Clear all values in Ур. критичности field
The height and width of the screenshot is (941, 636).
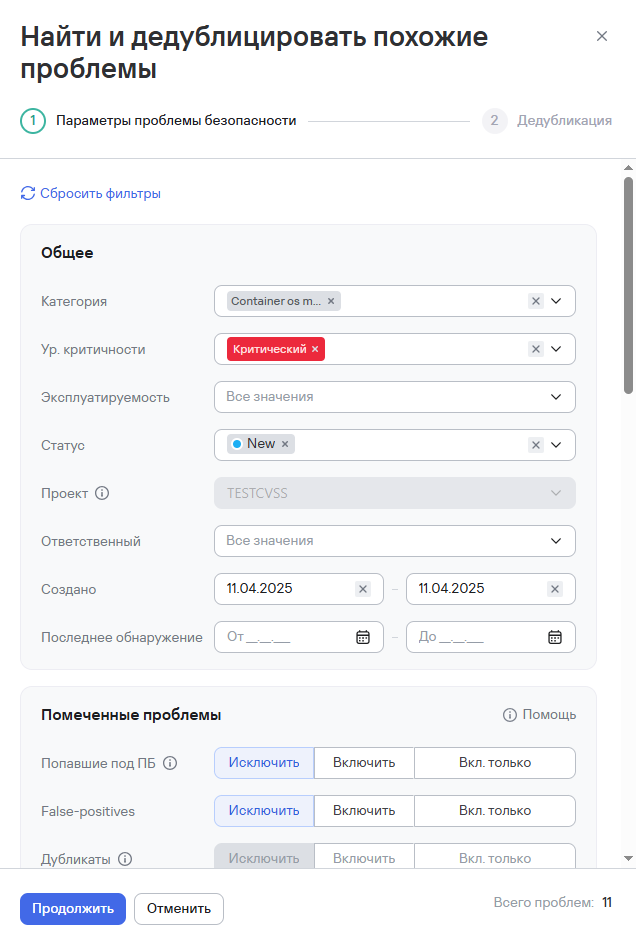536,349
